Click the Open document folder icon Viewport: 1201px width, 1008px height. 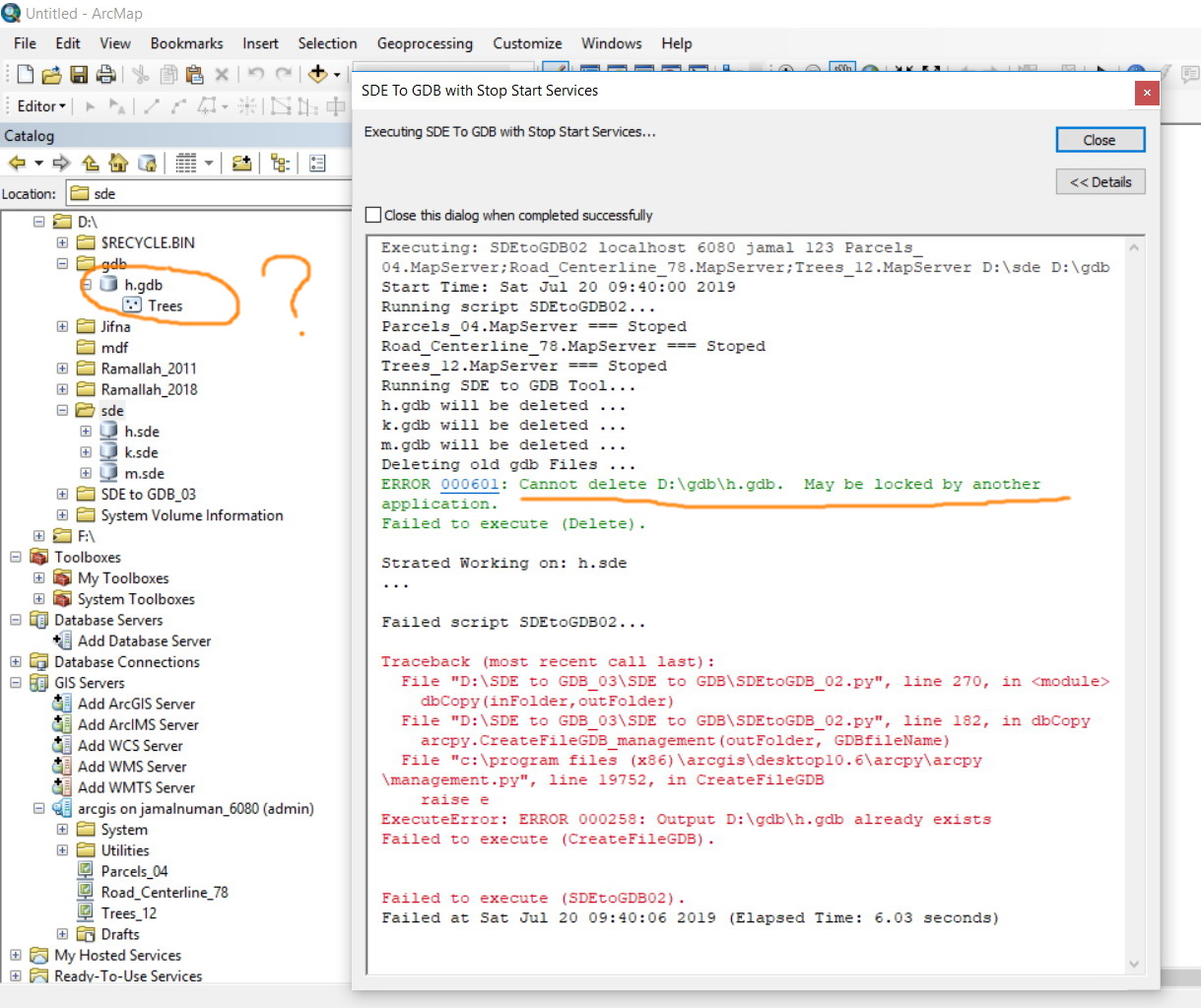[52, 74]
